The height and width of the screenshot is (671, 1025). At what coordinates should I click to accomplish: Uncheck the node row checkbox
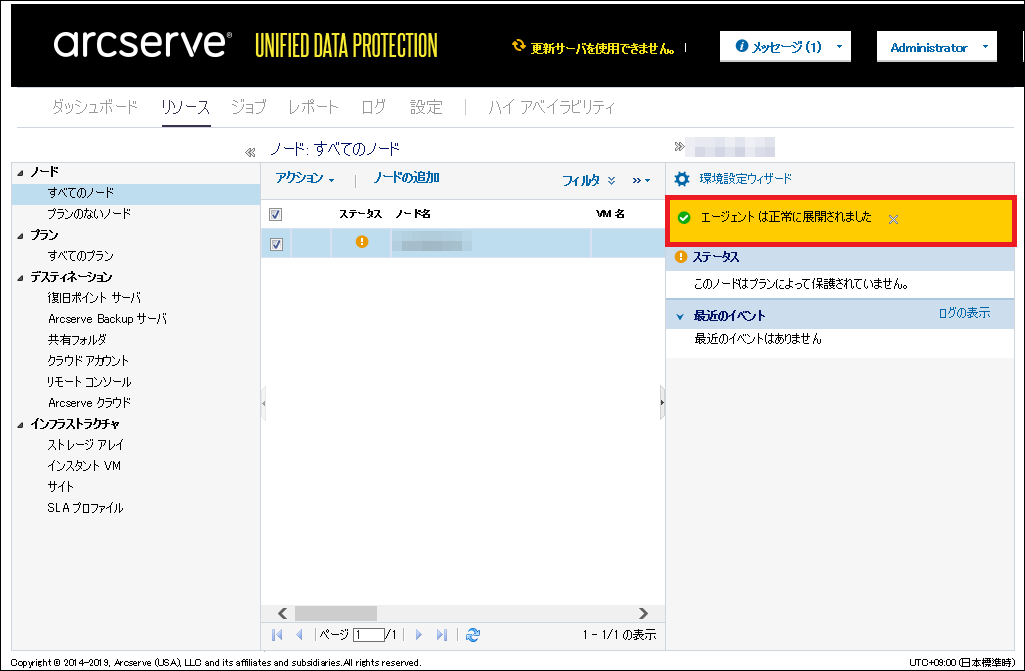277,245
